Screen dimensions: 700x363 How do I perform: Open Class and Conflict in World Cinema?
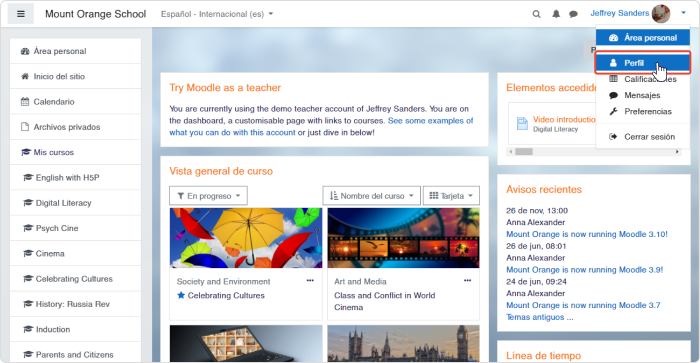click(384, 301)
